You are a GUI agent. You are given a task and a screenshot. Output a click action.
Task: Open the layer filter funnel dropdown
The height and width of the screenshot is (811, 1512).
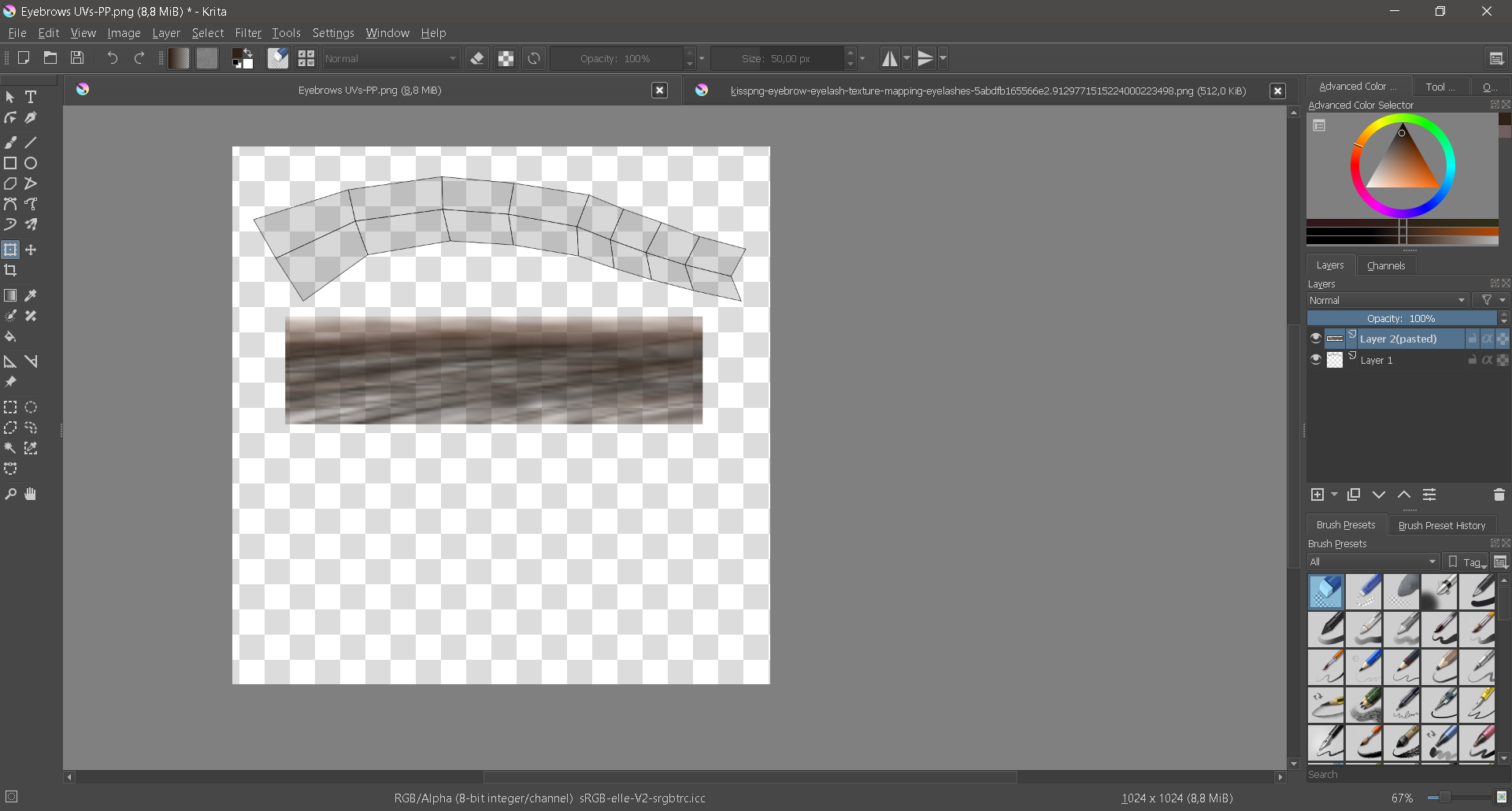pyautogui.click(x=1493, y=300)
